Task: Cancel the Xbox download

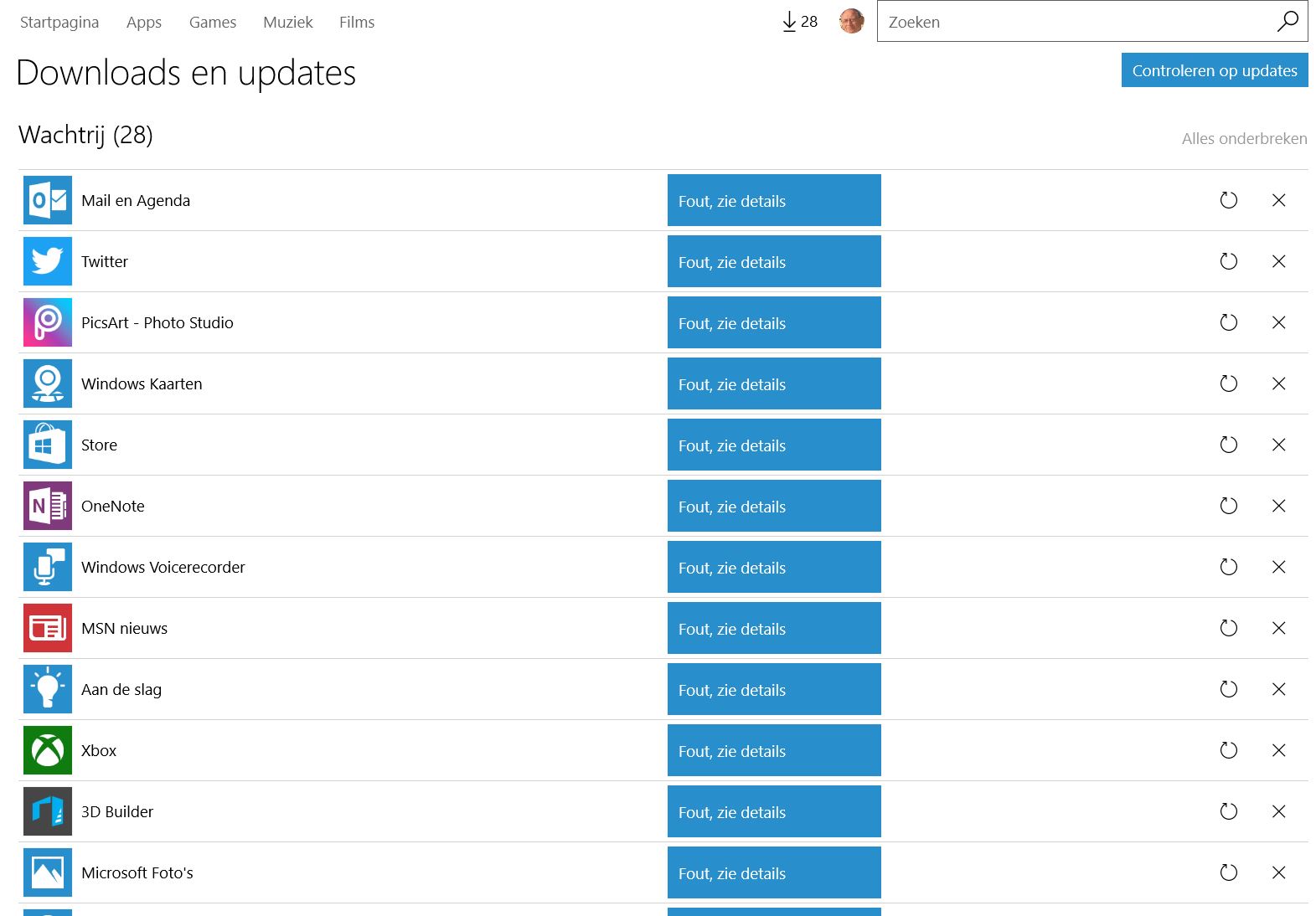Action: [x=1279, y=750]
